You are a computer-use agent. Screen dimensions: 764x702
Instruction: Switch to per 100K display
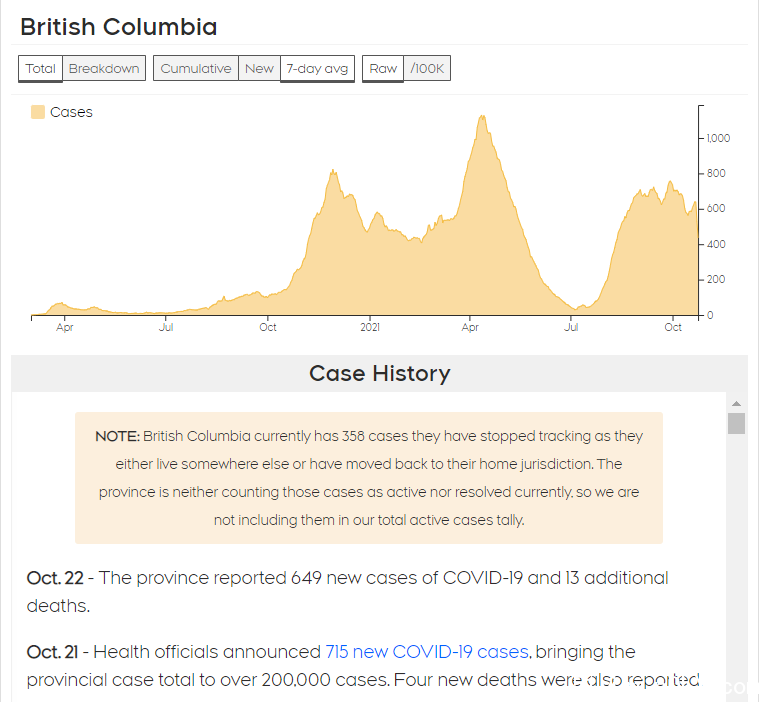427,68
